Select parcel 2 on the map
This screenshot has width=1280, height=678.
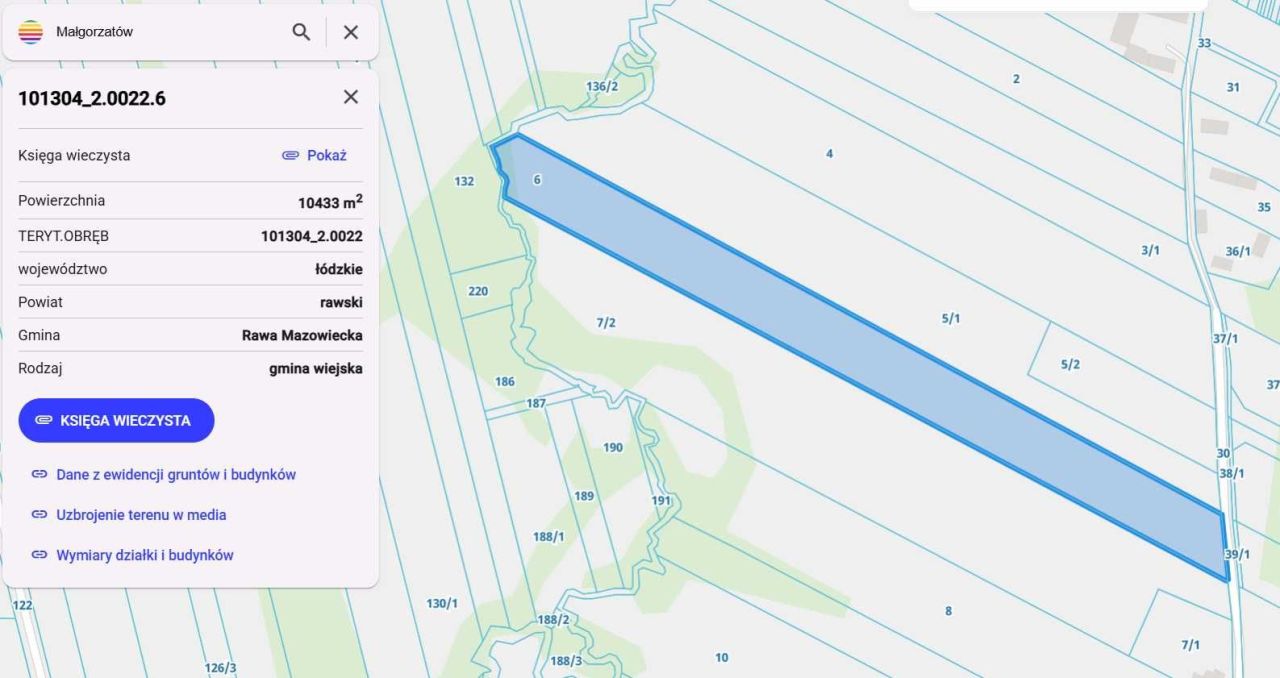(1016, 78)
